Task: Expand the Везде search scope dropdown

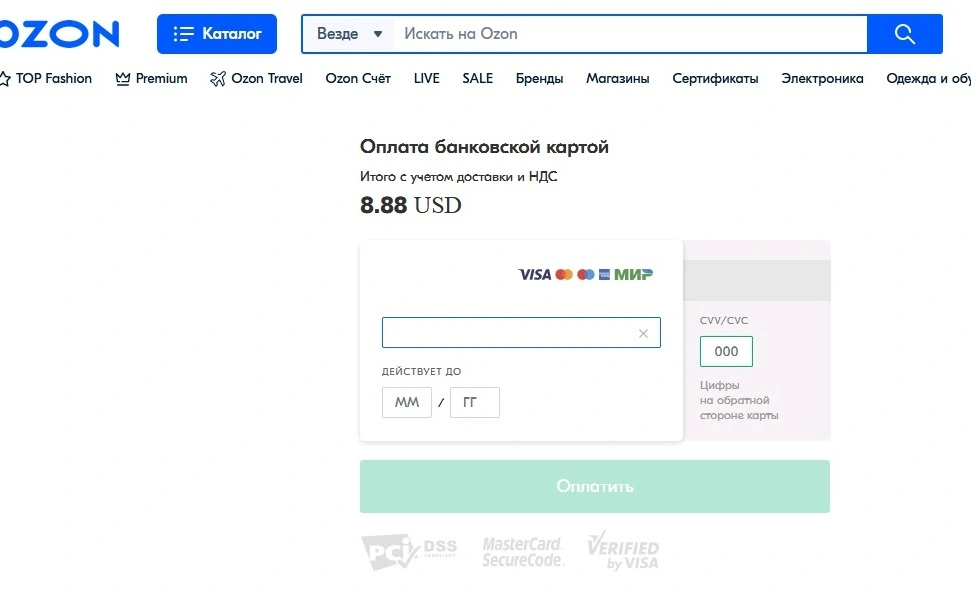Action: click(x=348, y=33)
